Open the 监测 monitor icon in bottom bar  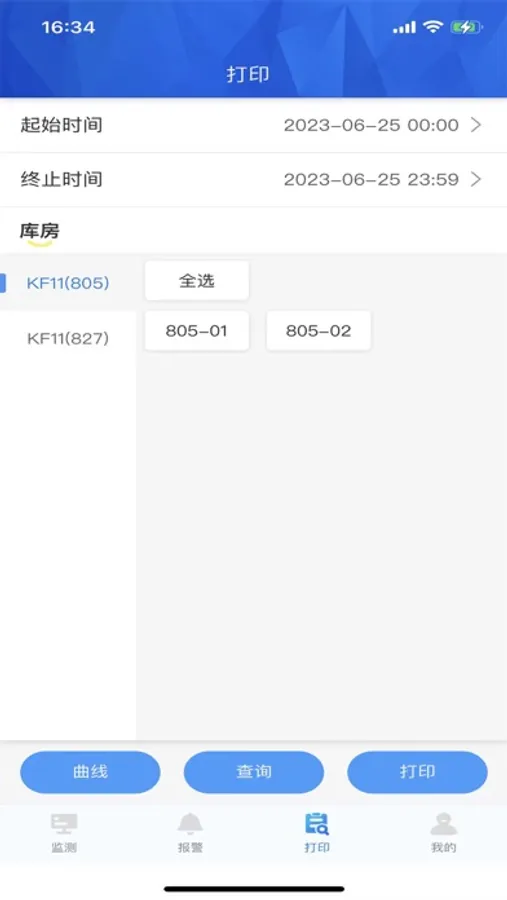pyautogui.click(x=64, y=824)
